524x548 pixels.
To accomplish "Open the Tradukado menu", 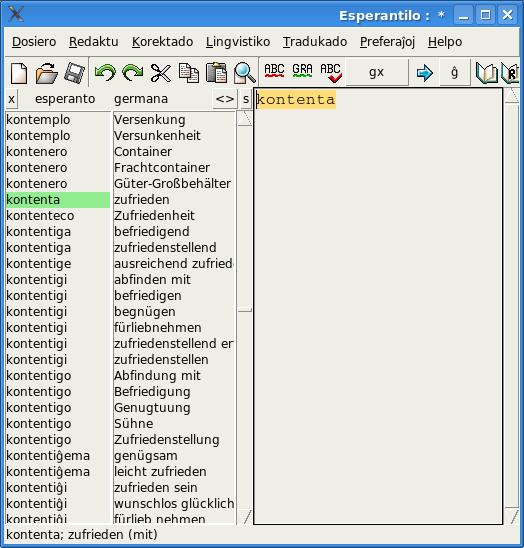I will 315,42.
